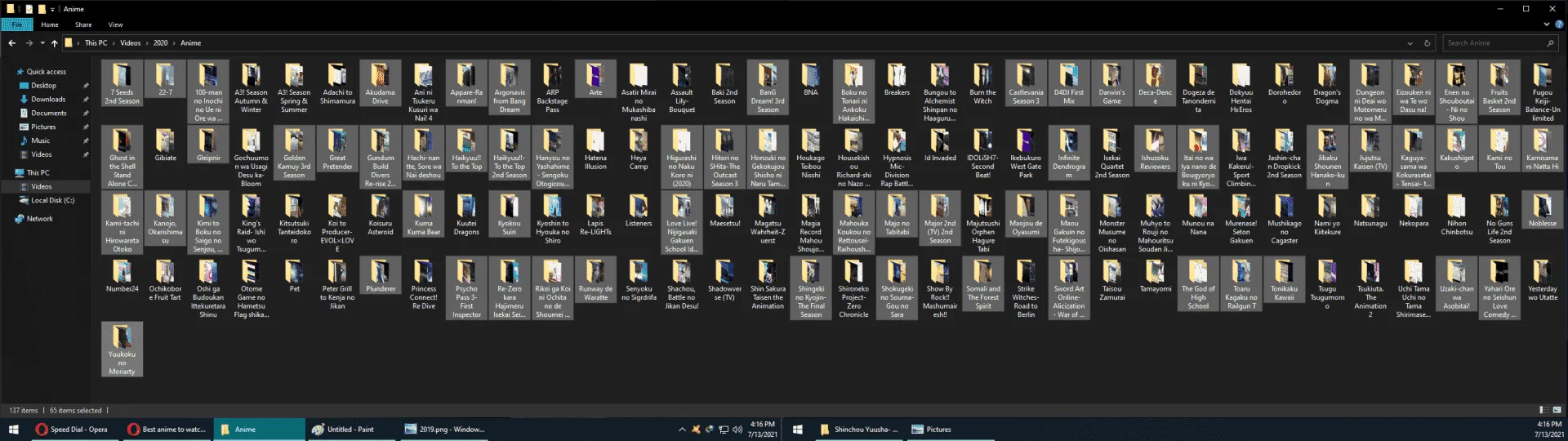Open the File menu
Screen dimensions: 1568x441
pyautogui.click(x=17, y=24)
